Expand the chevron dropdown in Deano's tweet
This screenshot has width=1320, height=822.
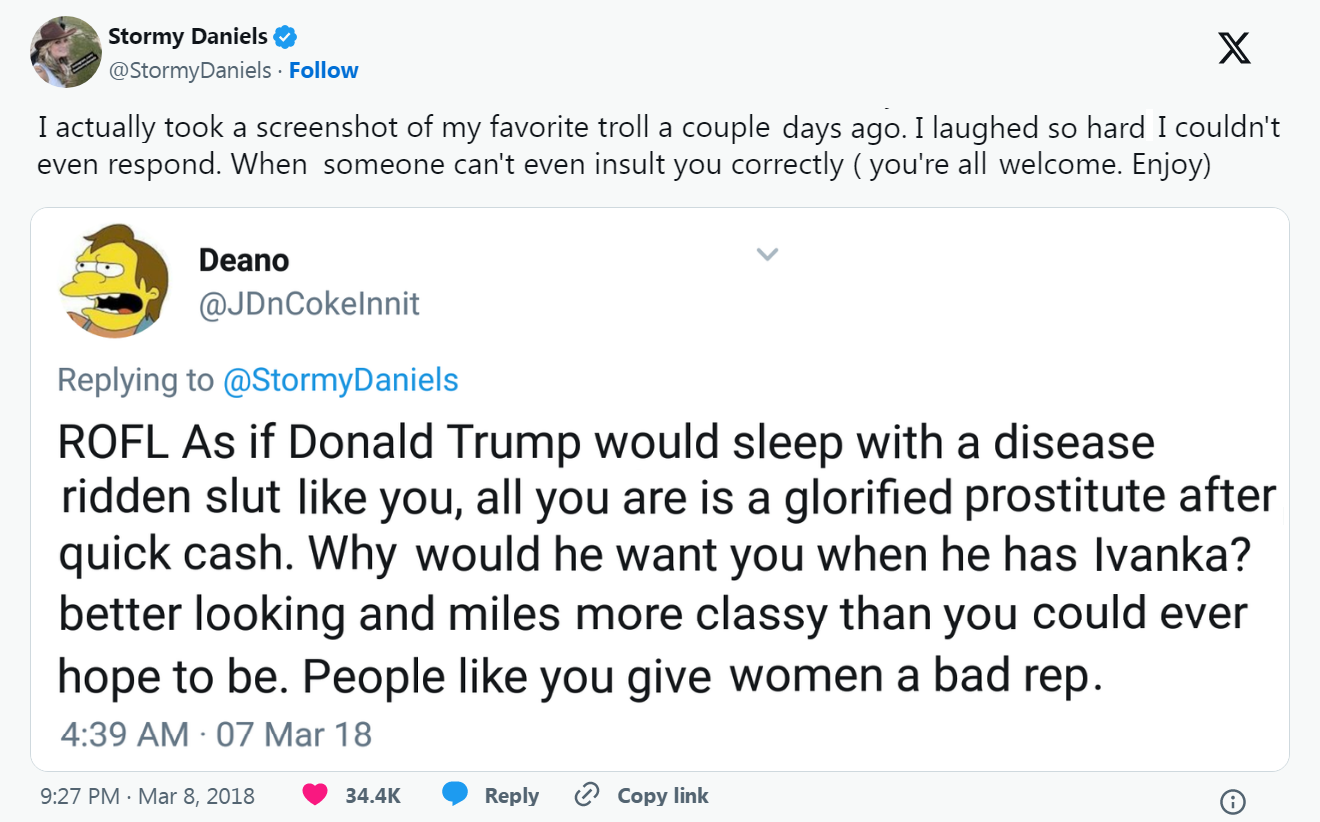[x=766, y=255]
